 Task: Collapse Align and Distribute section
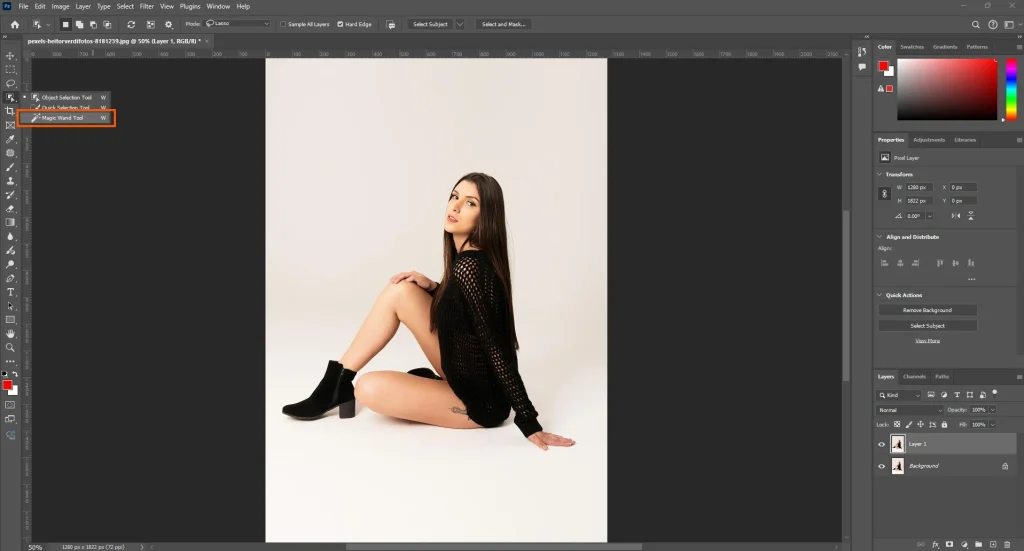click(880, 237)
